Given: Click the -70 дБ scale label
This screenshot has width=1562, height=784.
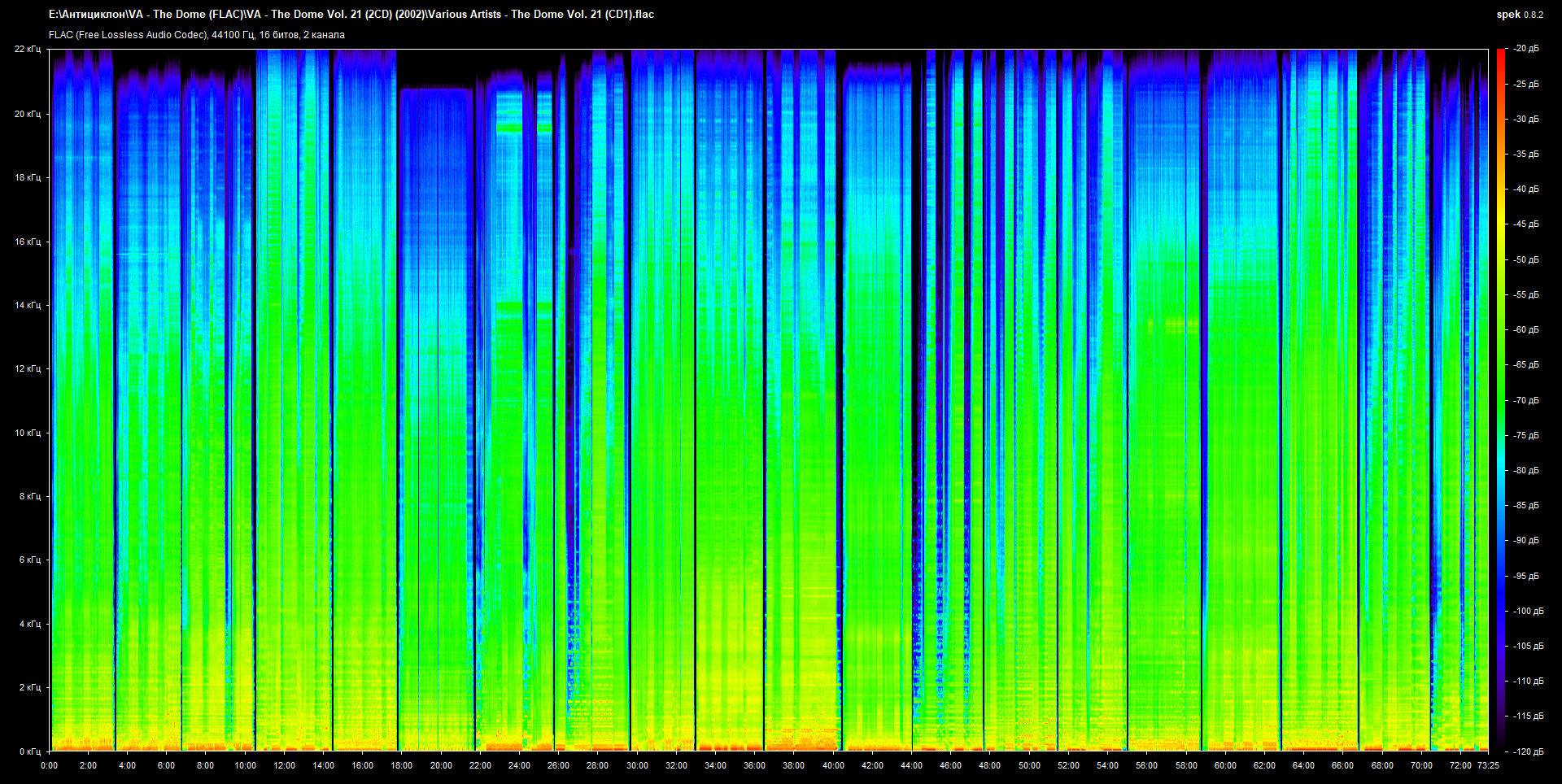Looking at the screenshot, I should click(1526, 400).
